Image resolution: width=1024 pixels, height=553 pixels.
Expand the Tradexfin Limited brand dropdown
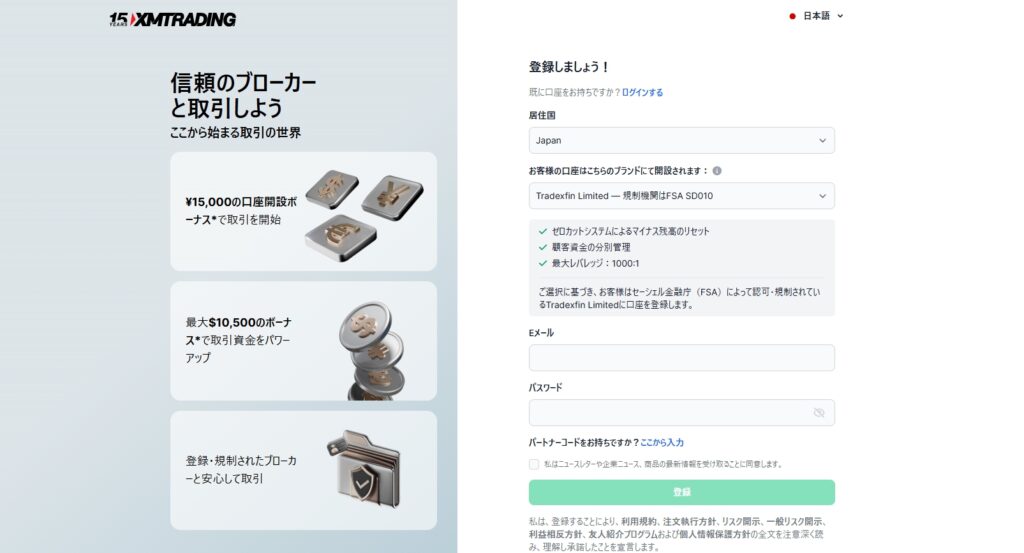[x=681, y=196]
